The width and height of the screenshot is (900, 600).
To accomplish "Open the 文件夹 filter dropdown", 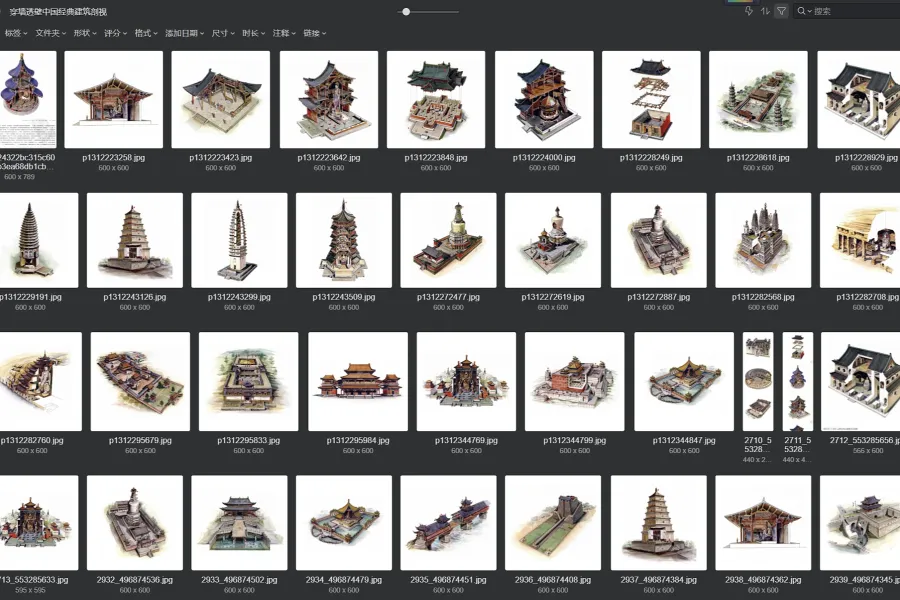I will tap(50, 33).
